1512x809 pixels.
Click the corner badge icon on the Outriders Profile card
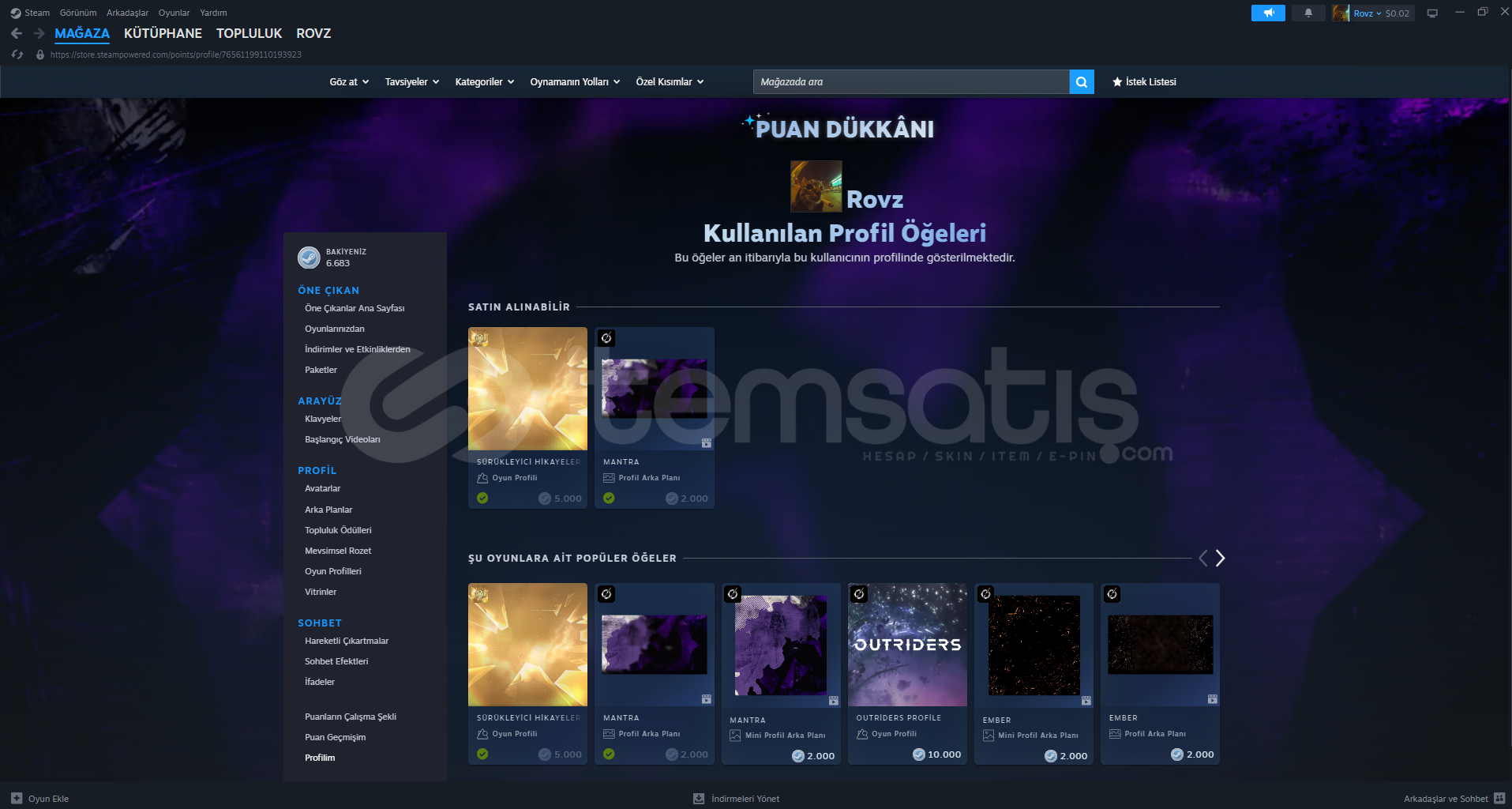coord(859,593)
